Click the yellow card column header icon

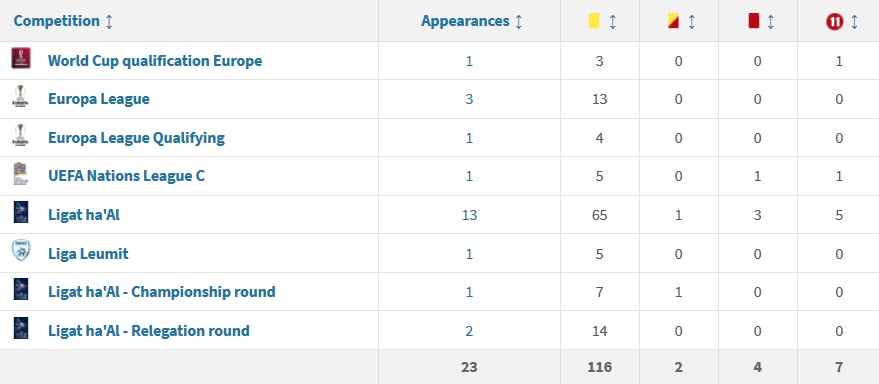pyautogui.click(x=594, y=21)
